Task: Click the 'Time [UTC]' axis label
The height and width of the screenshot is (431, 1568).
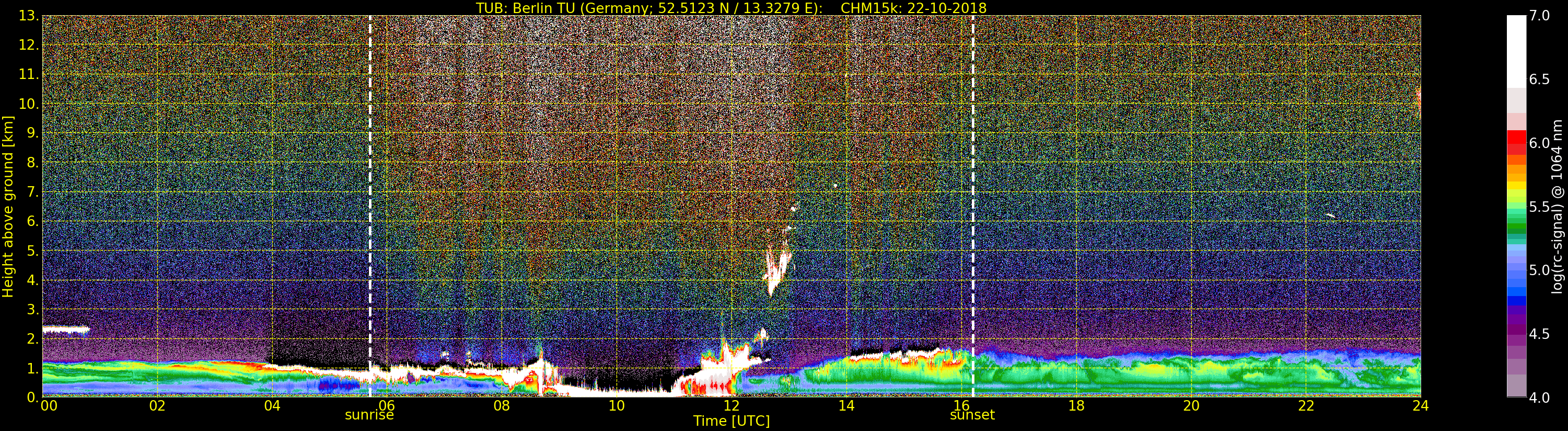Action: coord(731,421)
